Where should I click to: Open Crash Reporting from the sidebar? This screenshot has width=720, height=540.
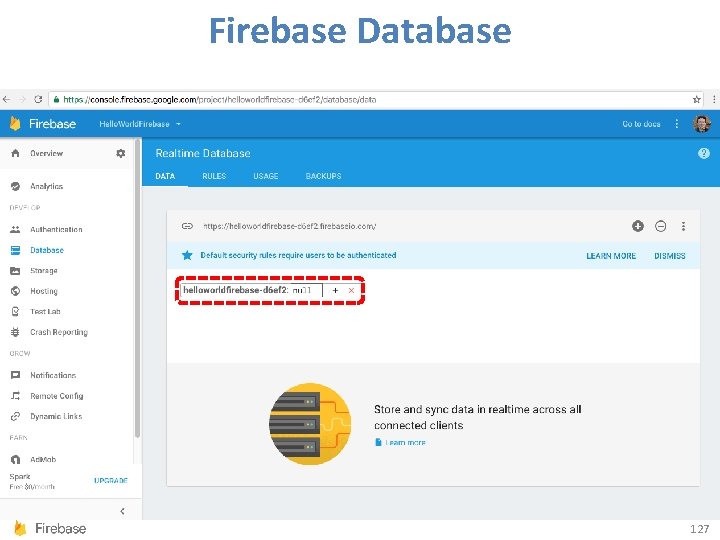59,332
